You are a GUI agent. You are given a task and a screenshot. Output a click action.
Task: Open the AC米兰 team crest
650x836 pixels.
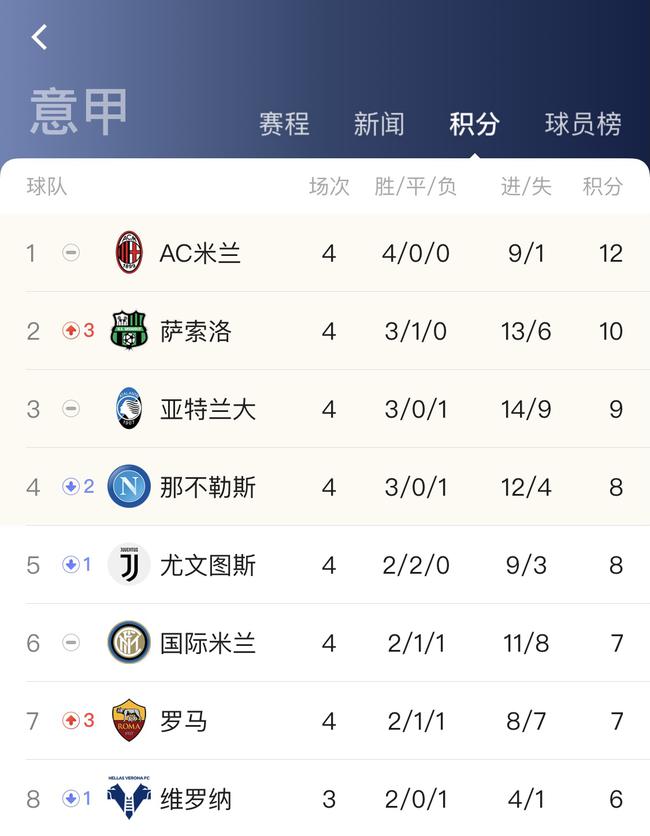click(x=129, y=252)
